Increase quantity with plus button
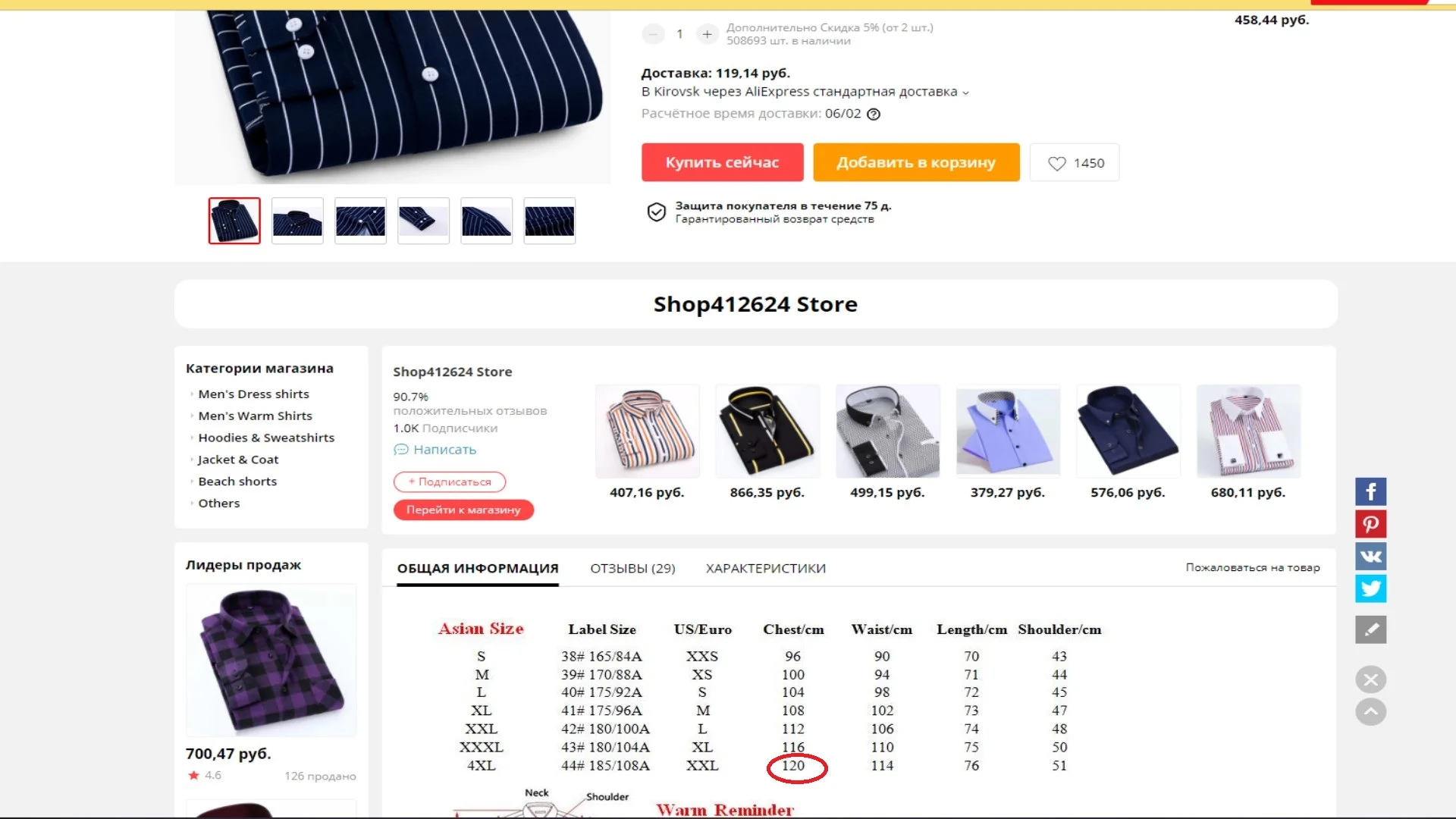The image size is (1456, 819). pyautogui.click(x=707, y=34)
